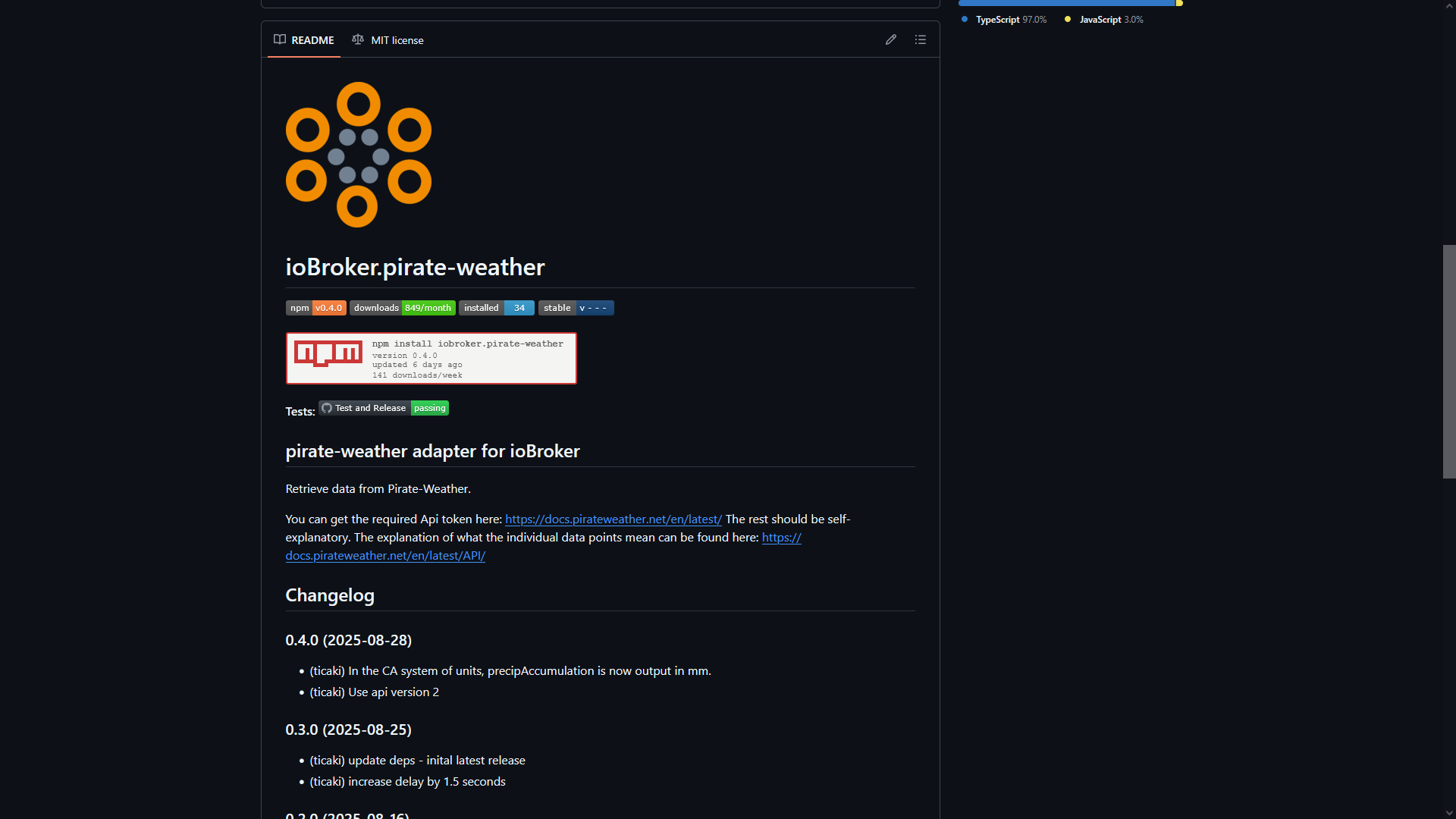Click the blue TypeScript language bar segment
1456x819 pixels.
(1065, 3)
